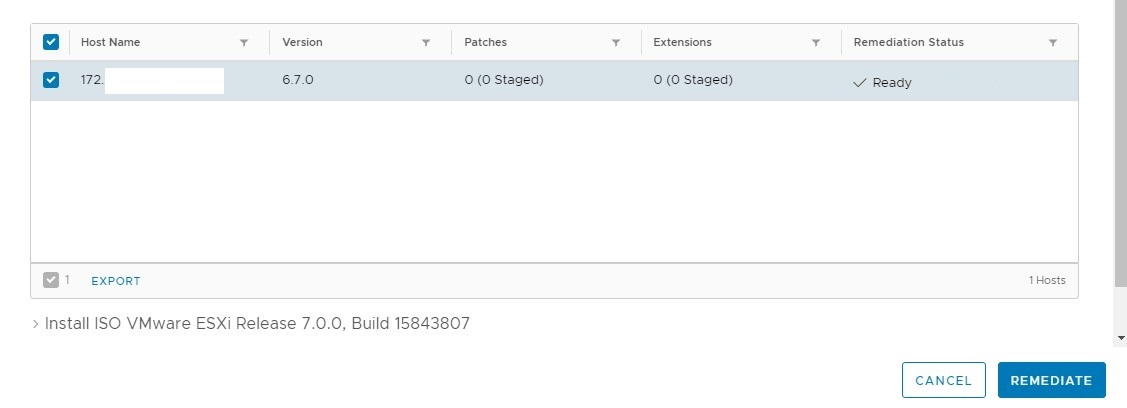Screen dimensions: 1127x408
Task: Select the 6.7.0 version cell
Action: point(298,80)
